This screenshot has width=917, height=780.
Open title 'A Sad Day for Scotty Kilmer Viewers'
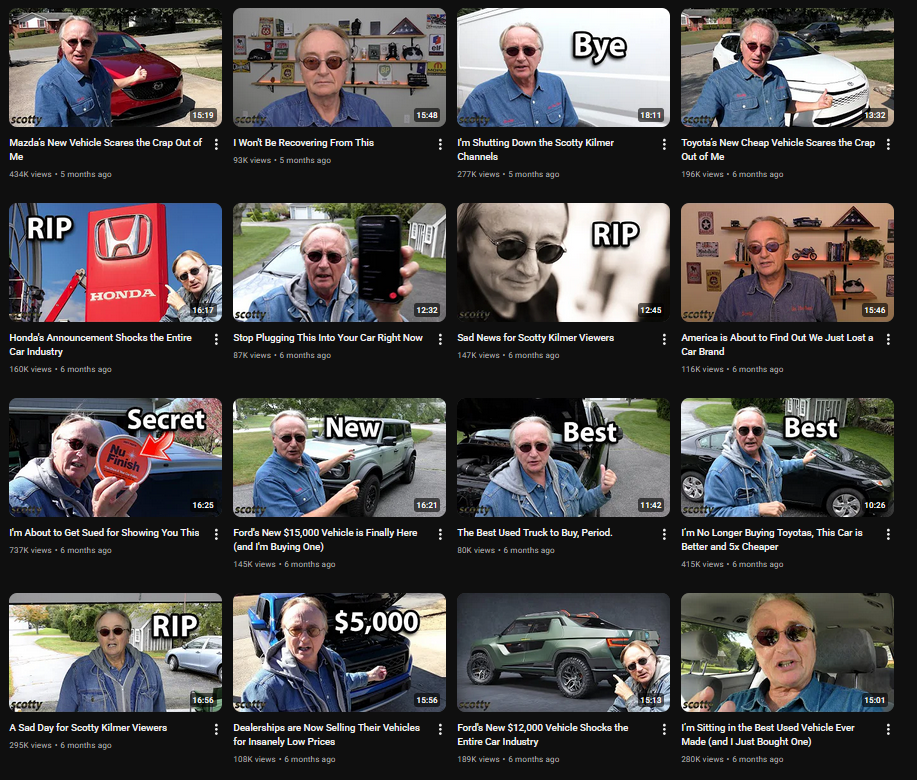pyautogui.click(x=88, y=728)
